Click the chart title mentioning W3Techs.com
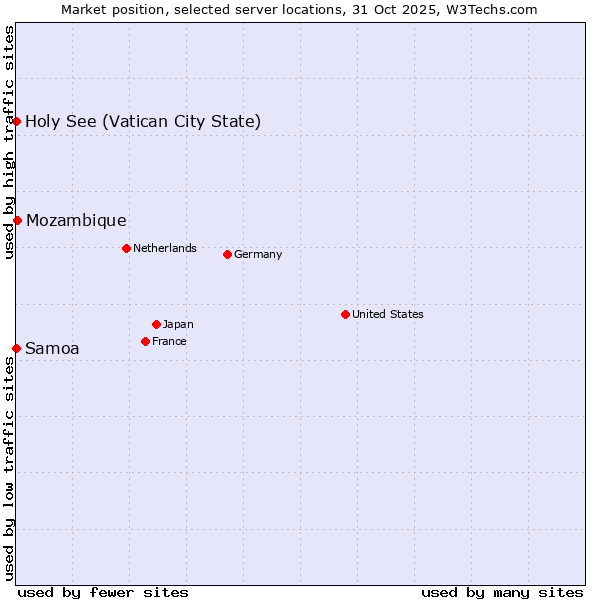Image resolution: width=600 pixels, height=600 pixels. click(299, 10)
